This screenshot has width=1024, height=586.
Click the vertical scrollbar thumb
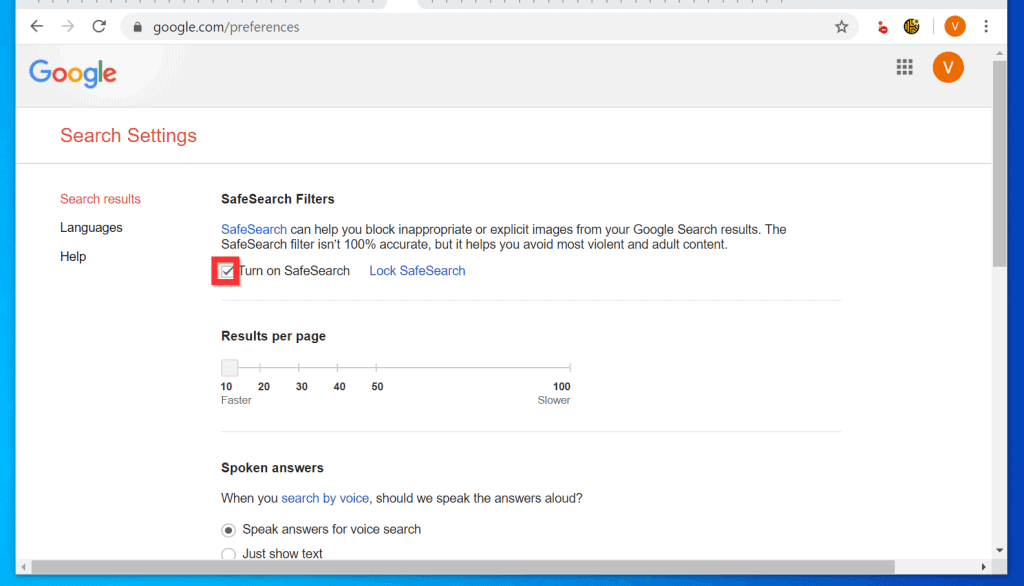[x=999, y=163]
